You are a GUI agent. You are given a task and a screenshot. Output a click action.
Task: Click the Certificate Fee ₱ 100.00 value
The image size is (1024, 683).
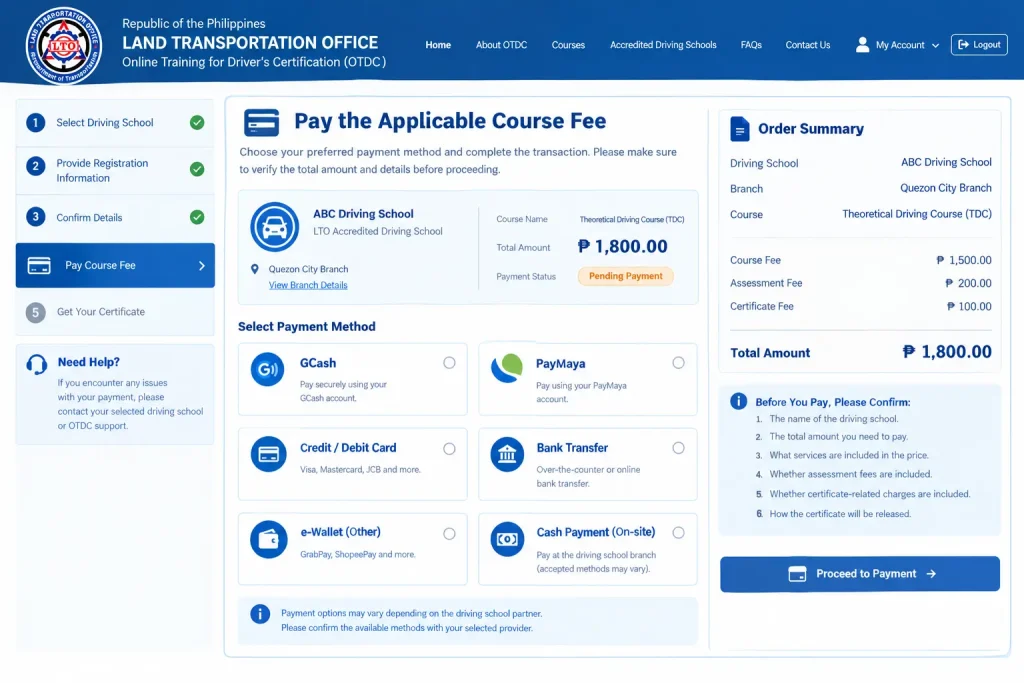969,306
